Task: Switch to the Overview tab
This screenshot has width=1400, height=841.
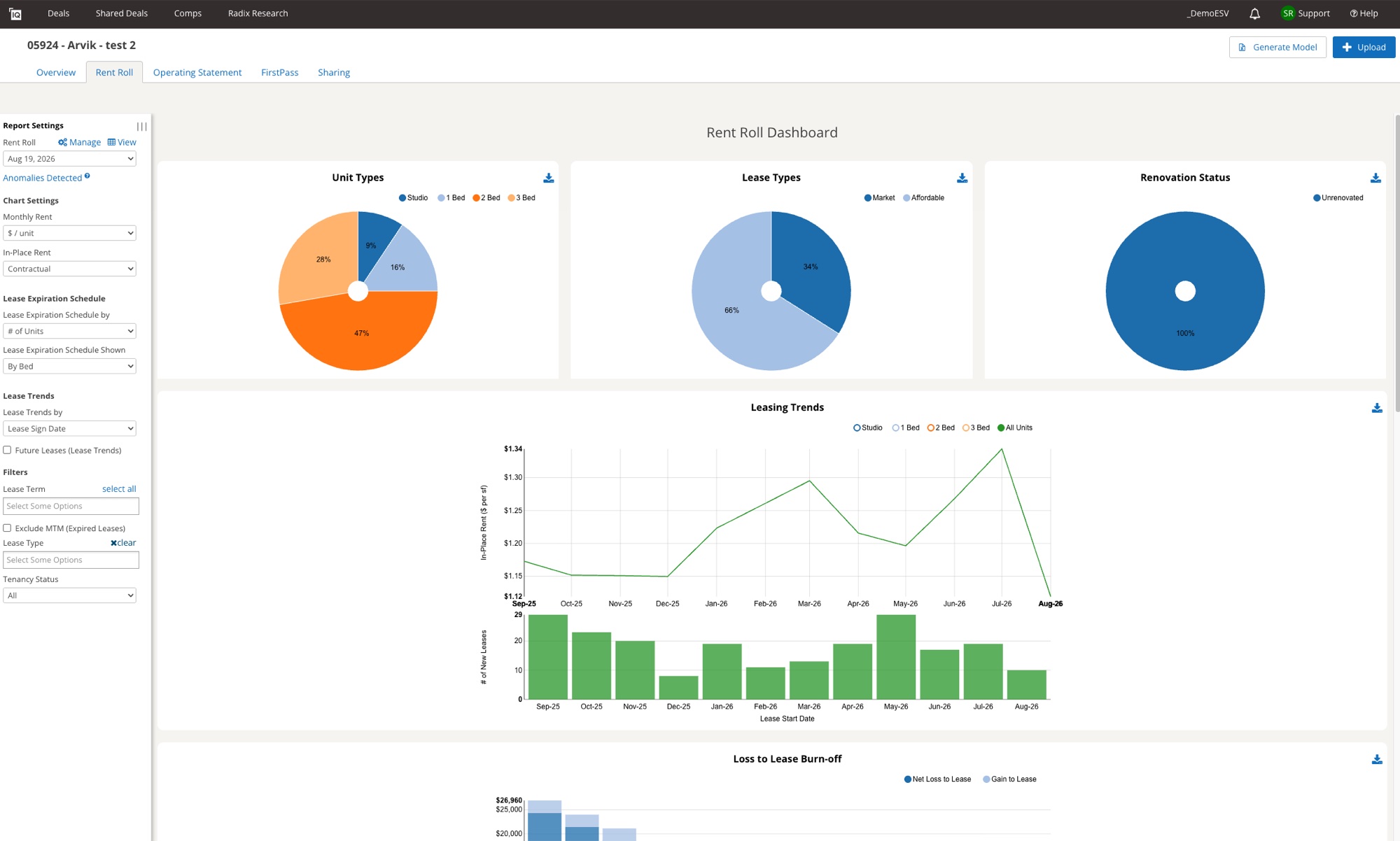Action: [x=56, y=72]
